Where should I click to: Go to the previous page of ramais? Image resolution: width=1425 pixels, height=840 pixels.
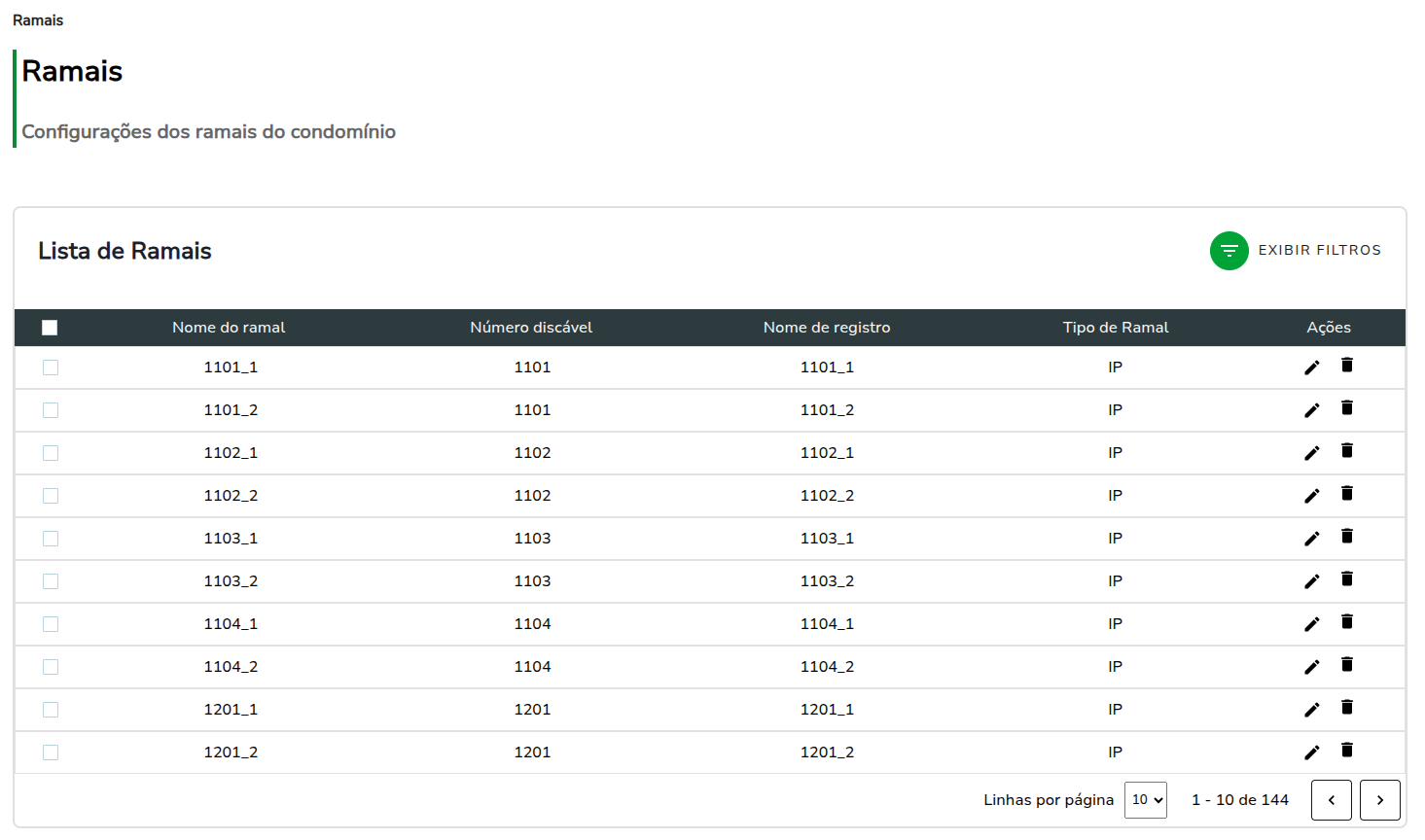tap(1332, 800)
